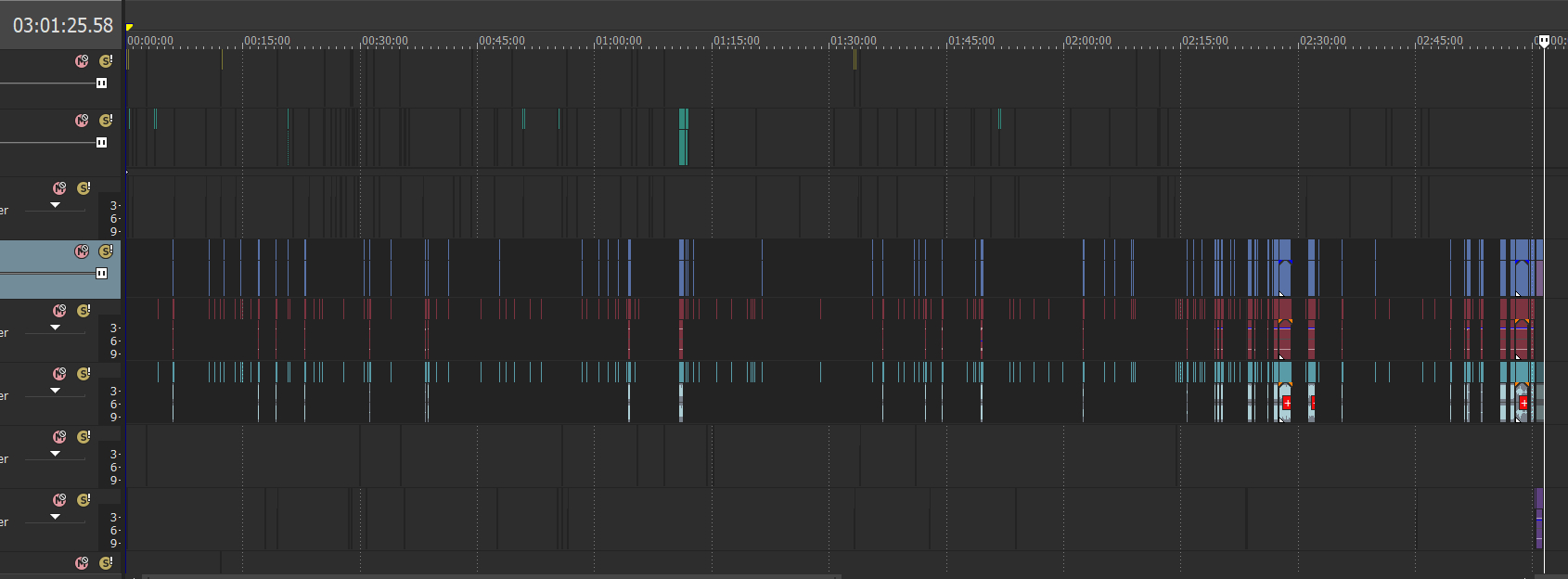The image size is (1568, 579).
Task: Toggle solo on the teal-clip audio track
Action: tap(84, 374)
